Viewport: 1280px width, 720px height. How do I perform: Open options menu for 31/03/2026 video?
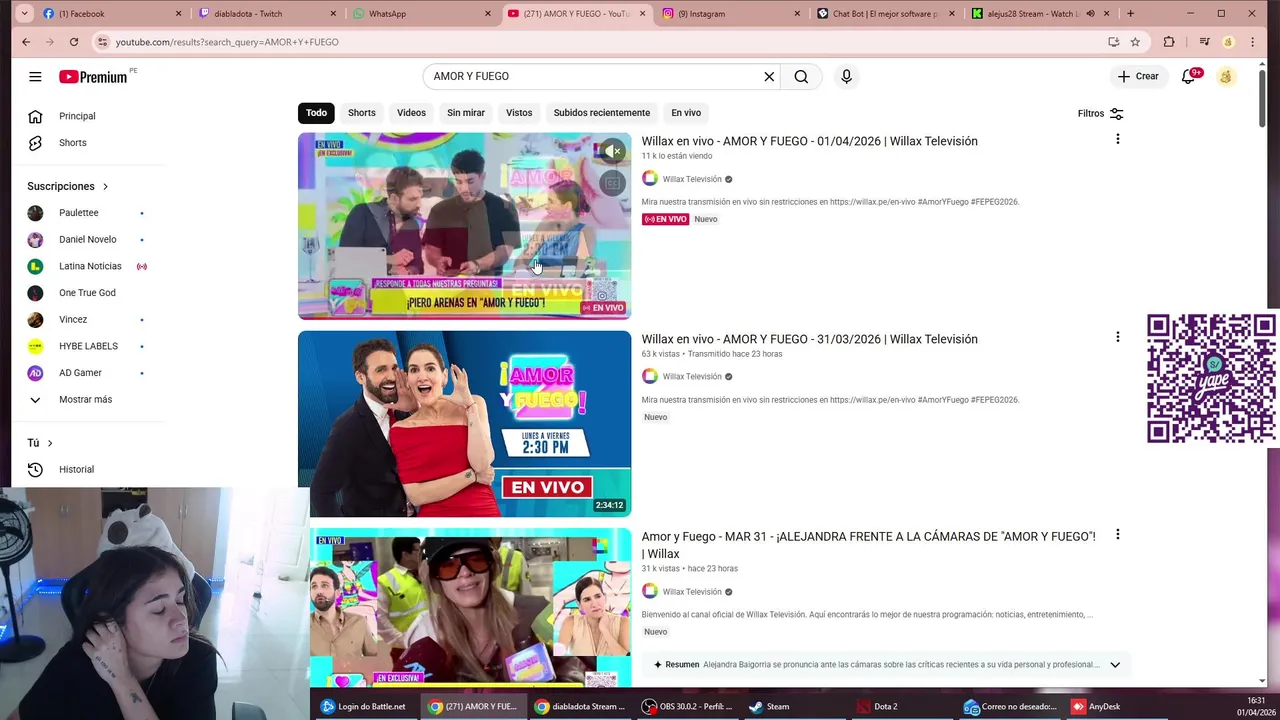point(1117,337)
